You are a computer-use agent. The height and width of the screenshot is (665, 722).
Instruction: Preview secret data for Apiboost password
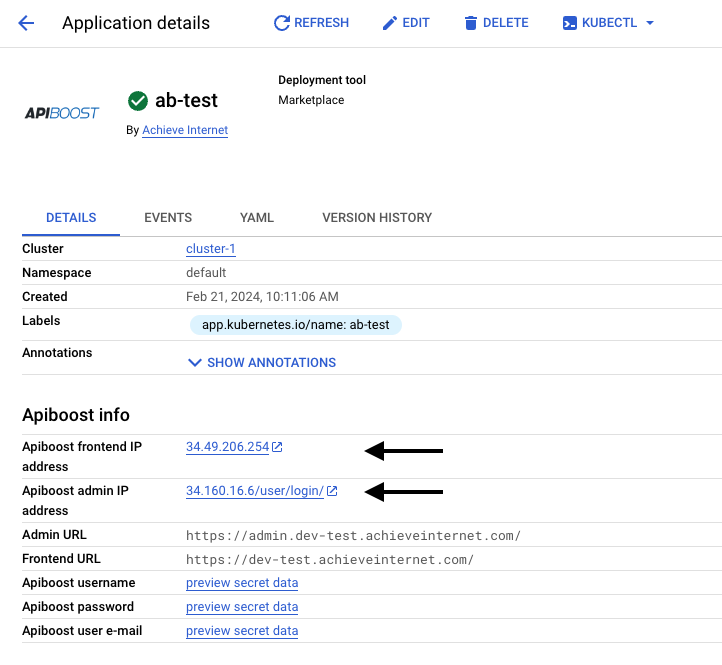tap(242, 607)
